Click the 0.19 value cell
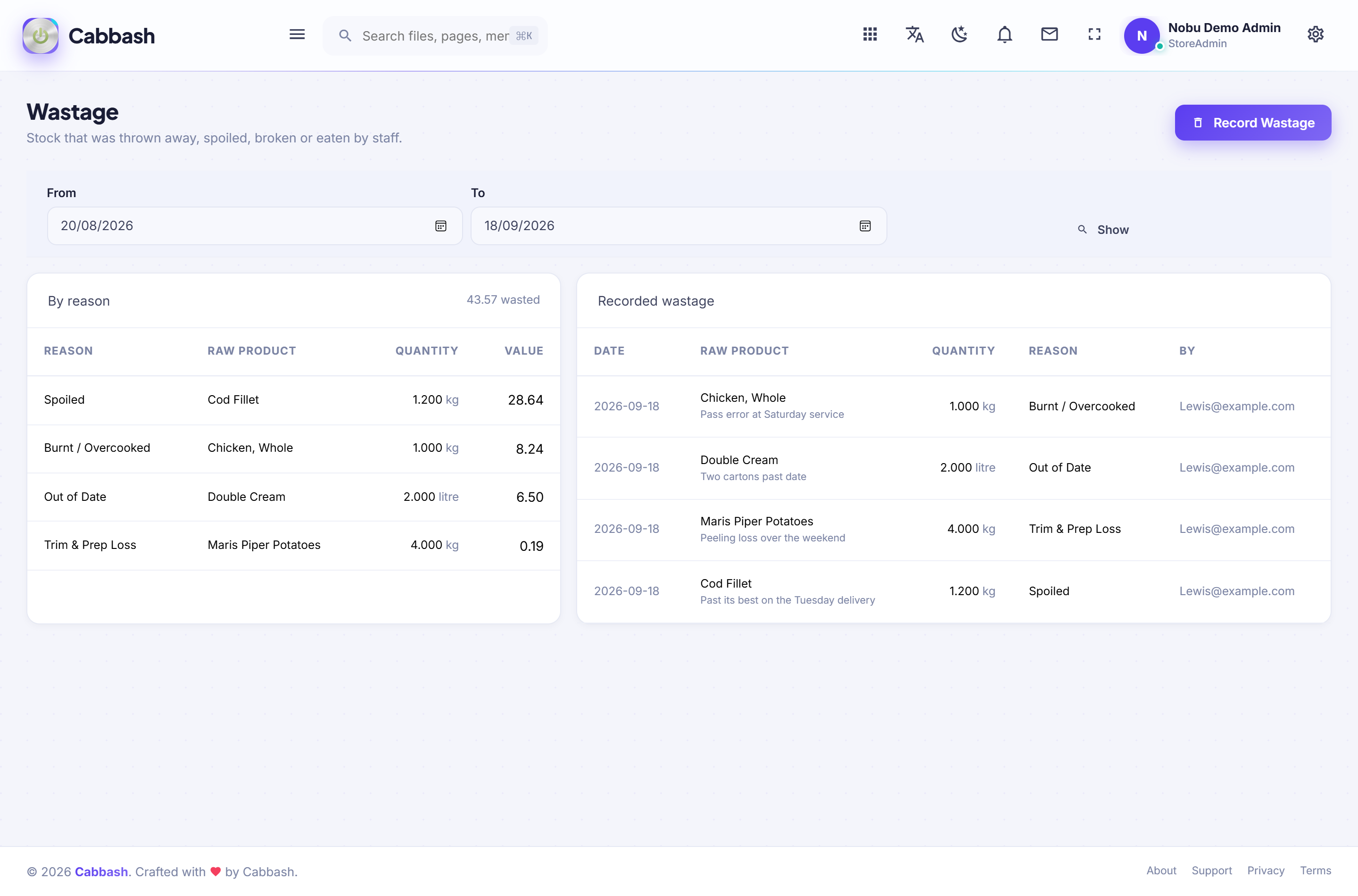The height and width of the screenshot is (896, 1358). pos(531,546)
